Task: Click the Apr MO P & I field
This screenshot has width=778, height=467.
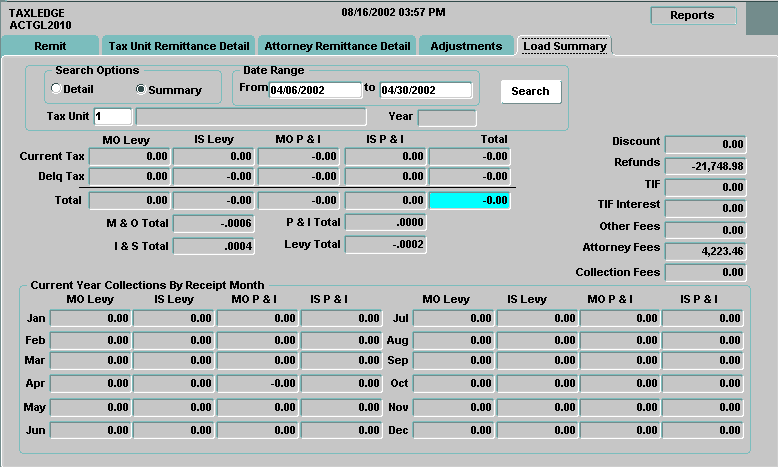Action: [x=257, y=384]
